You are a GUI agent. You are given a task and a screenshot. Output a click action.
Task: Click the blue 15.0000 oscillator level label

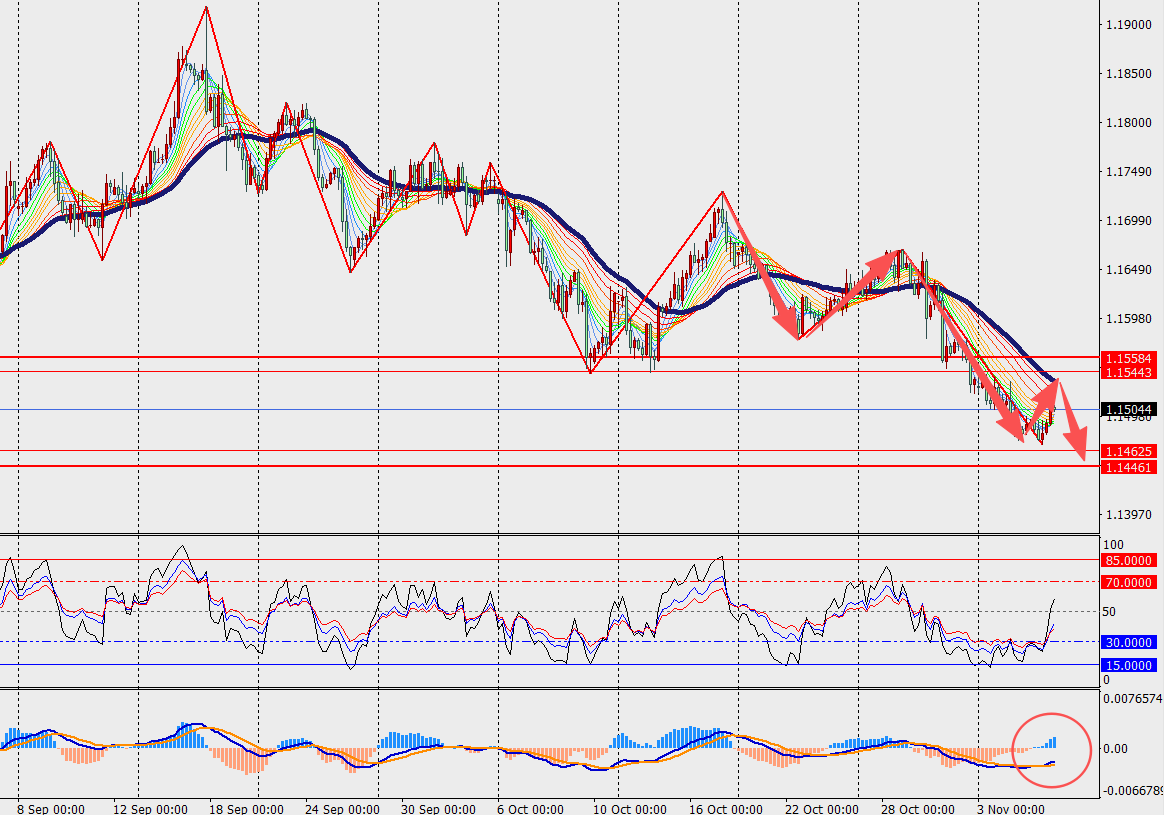click(1128, 665)
